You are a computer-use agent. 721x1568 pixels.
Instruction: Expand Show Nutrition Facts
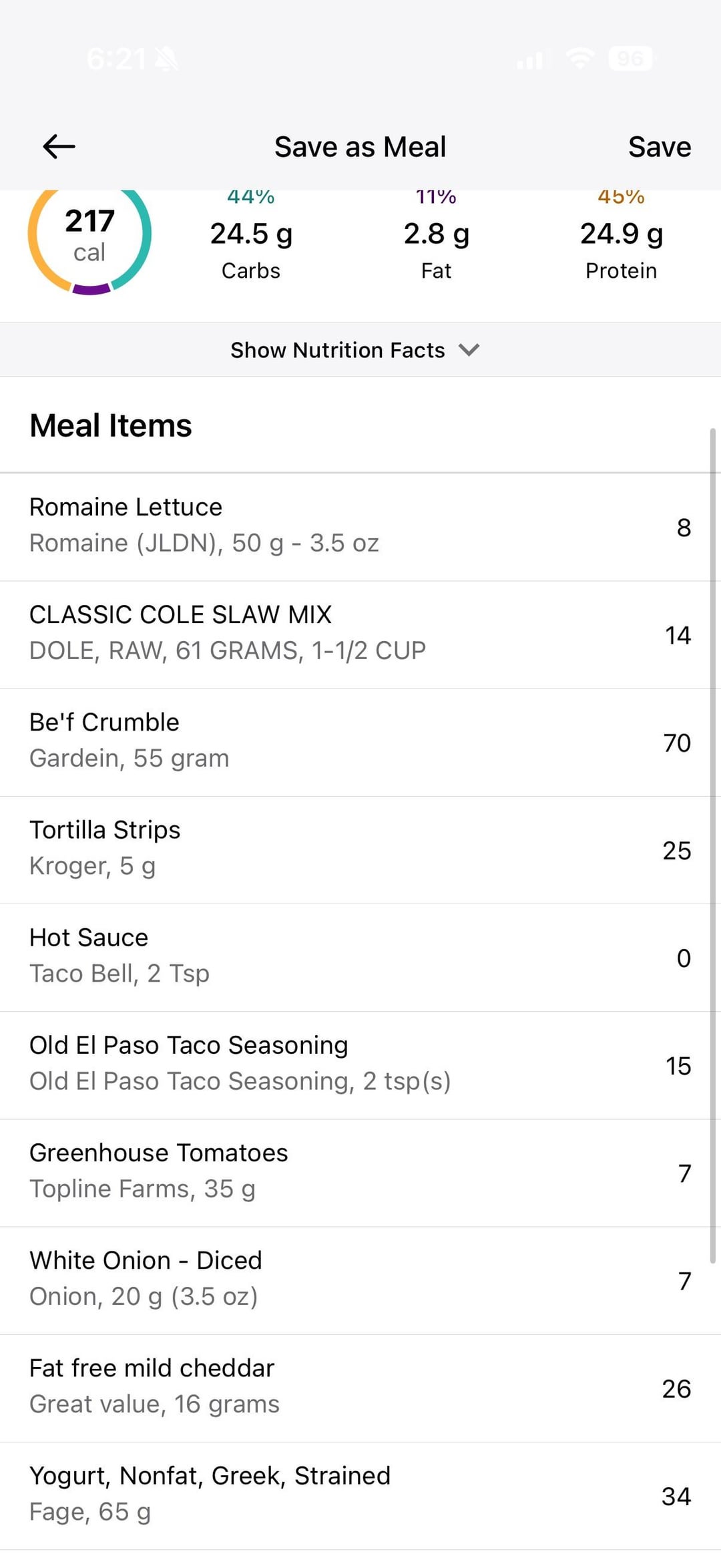(338, 350)
